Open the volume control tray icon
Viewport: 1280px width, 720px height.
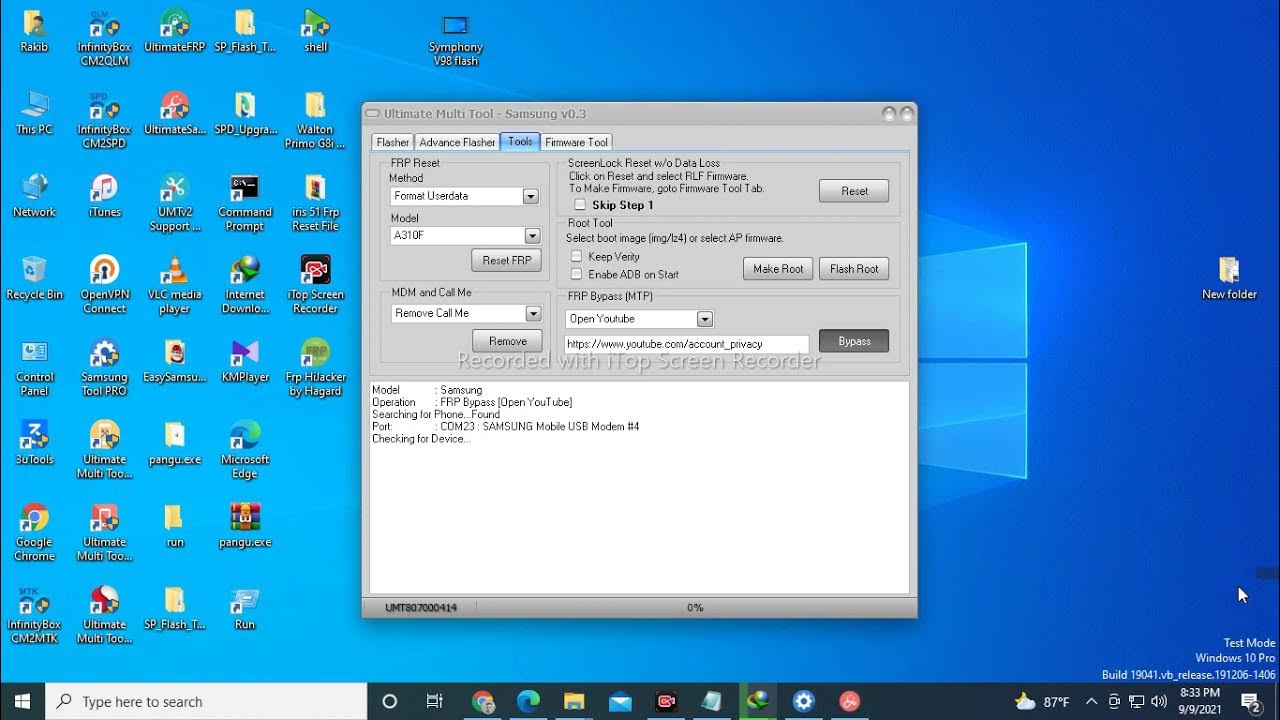coord(1159,702)
